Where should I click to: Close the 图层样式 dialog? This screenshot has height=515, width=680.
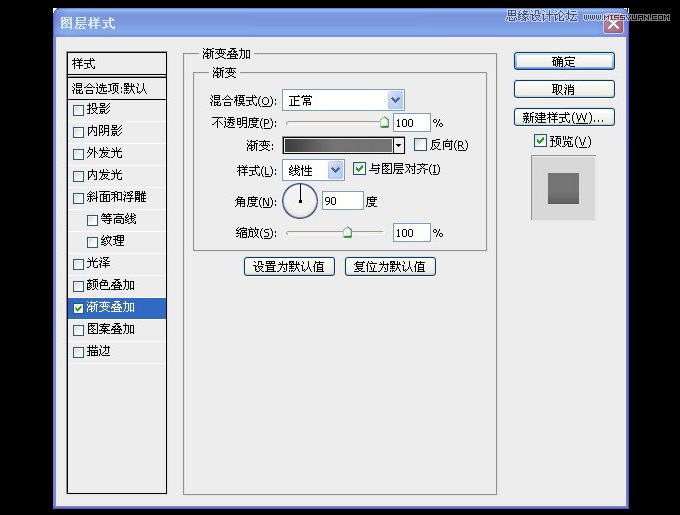pos(613,24)
